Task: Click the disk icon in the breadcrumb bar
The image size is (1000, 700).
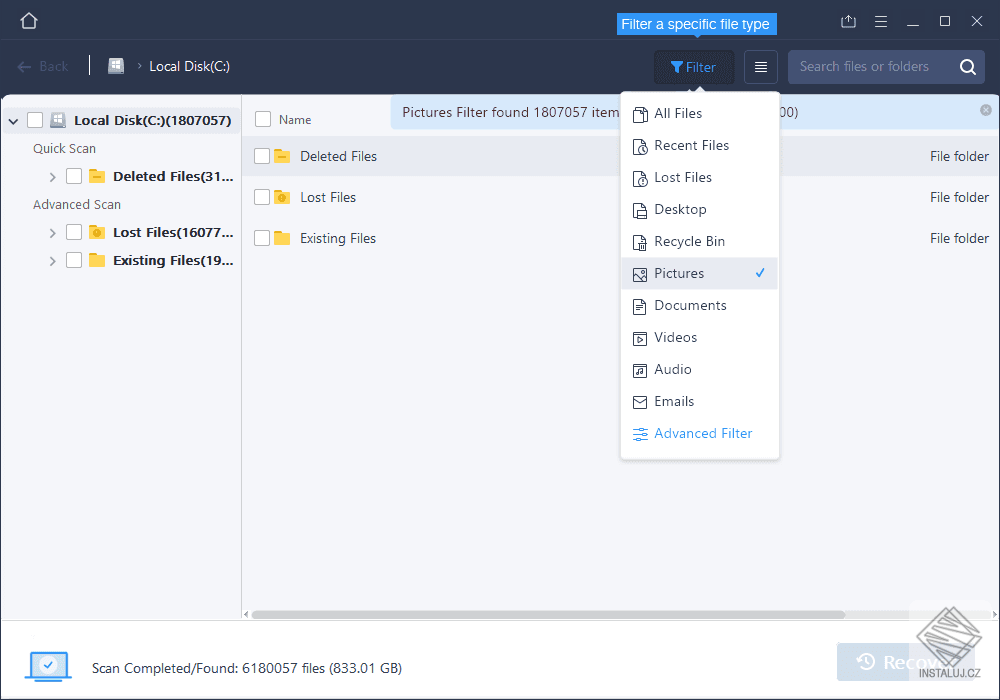Action: (x=116, y=65)
